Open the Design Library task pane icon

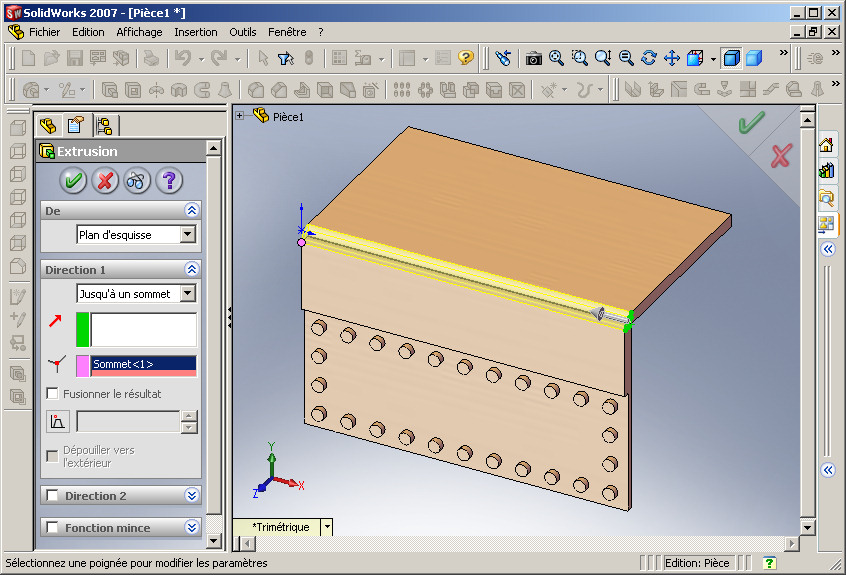[x=827, y=171]
